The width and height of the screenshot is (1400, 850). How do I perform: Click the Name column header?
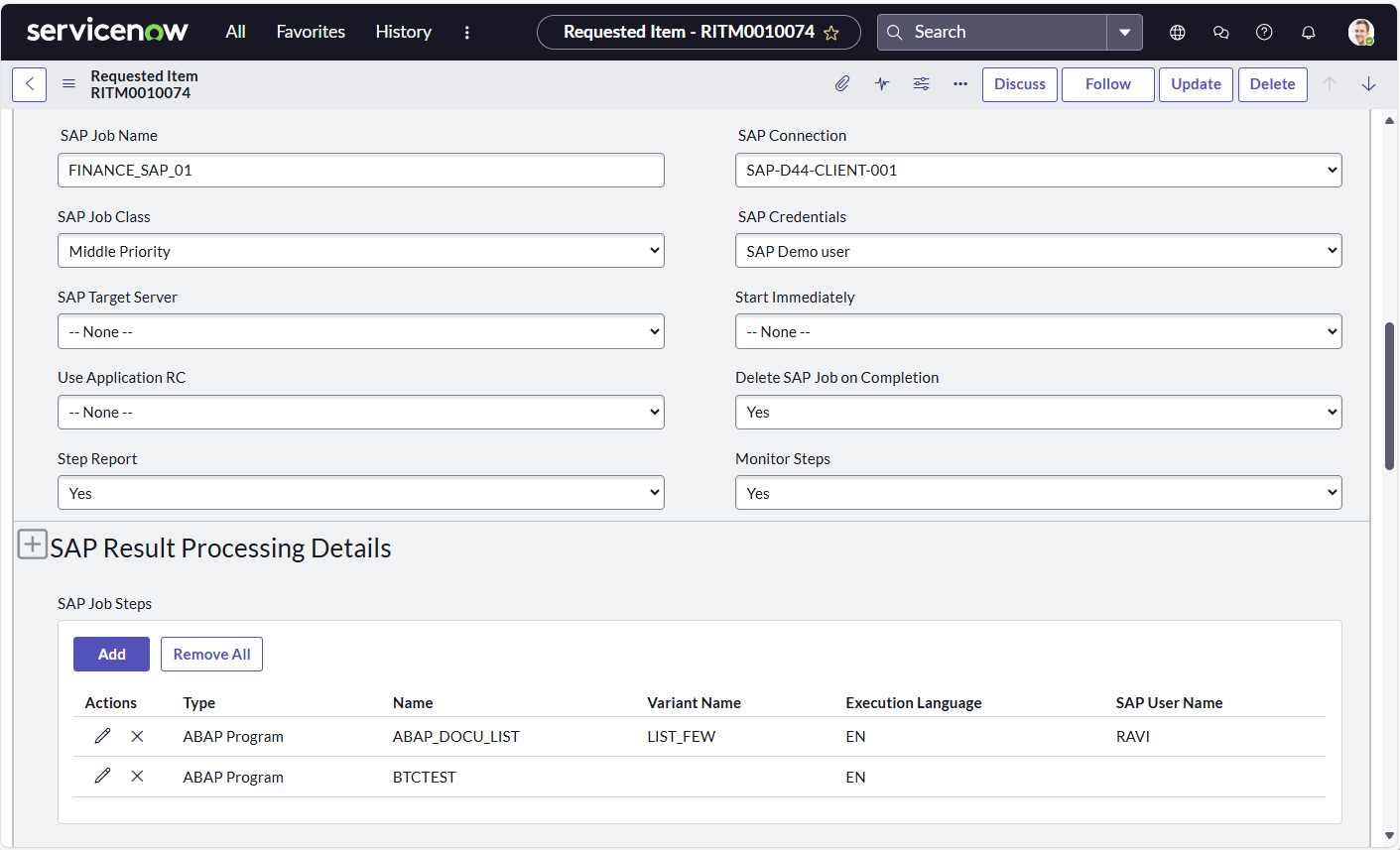click(x=413, y=703)
